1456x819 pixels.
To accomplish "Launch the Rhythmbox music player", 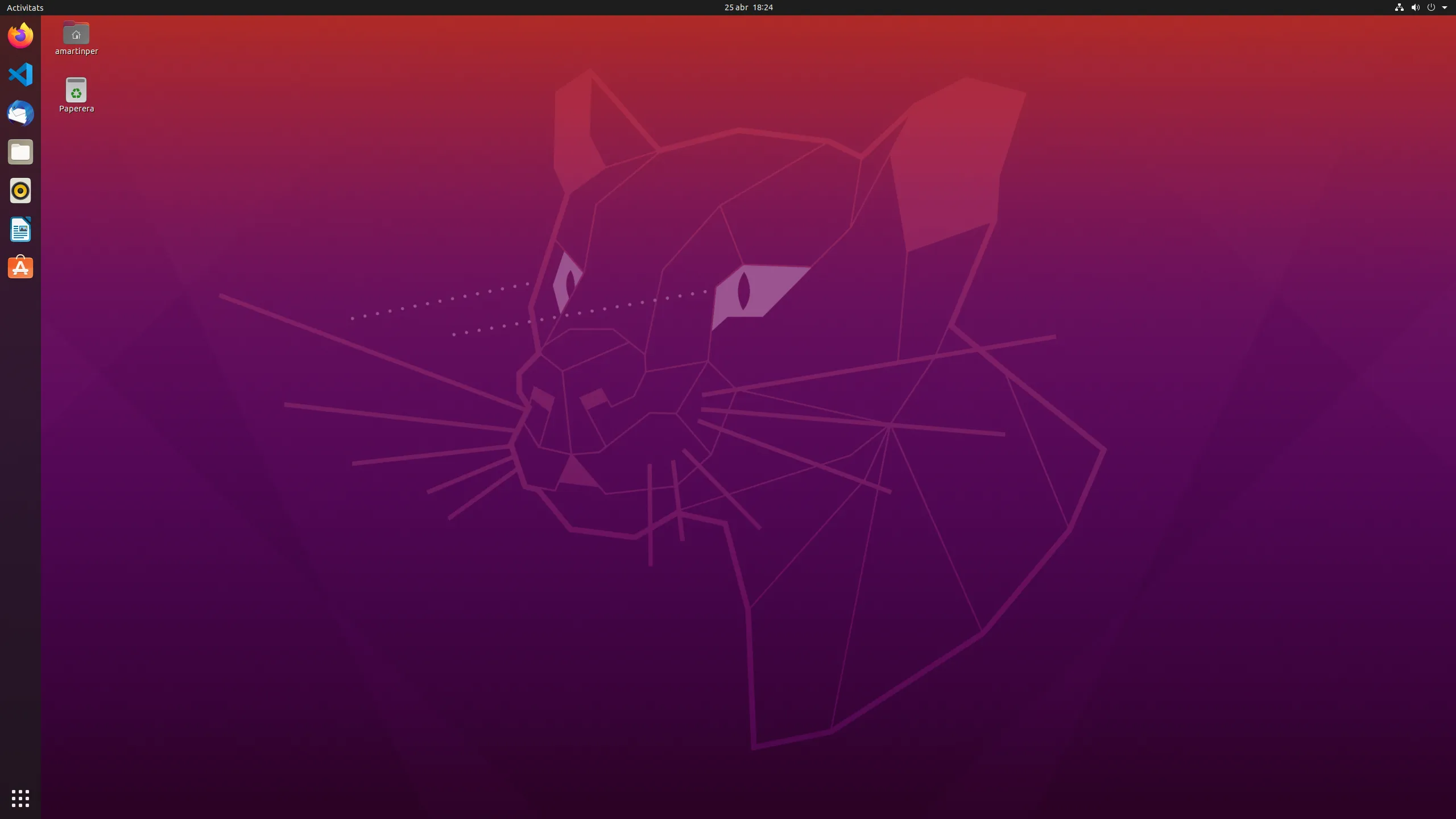I will coord(20,191).
